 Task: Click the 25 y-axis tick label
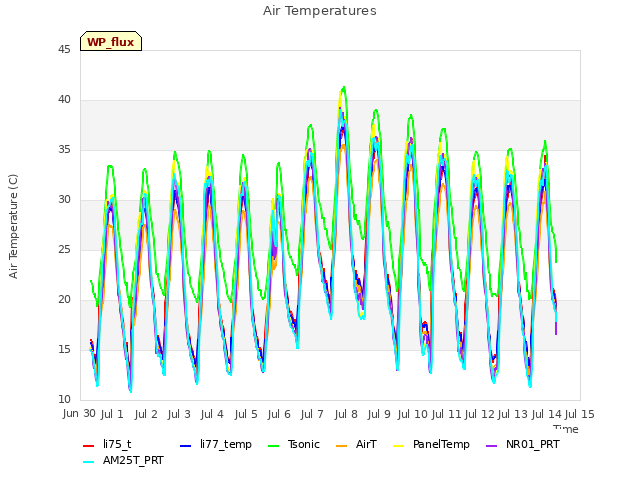(x=64, y=249)
